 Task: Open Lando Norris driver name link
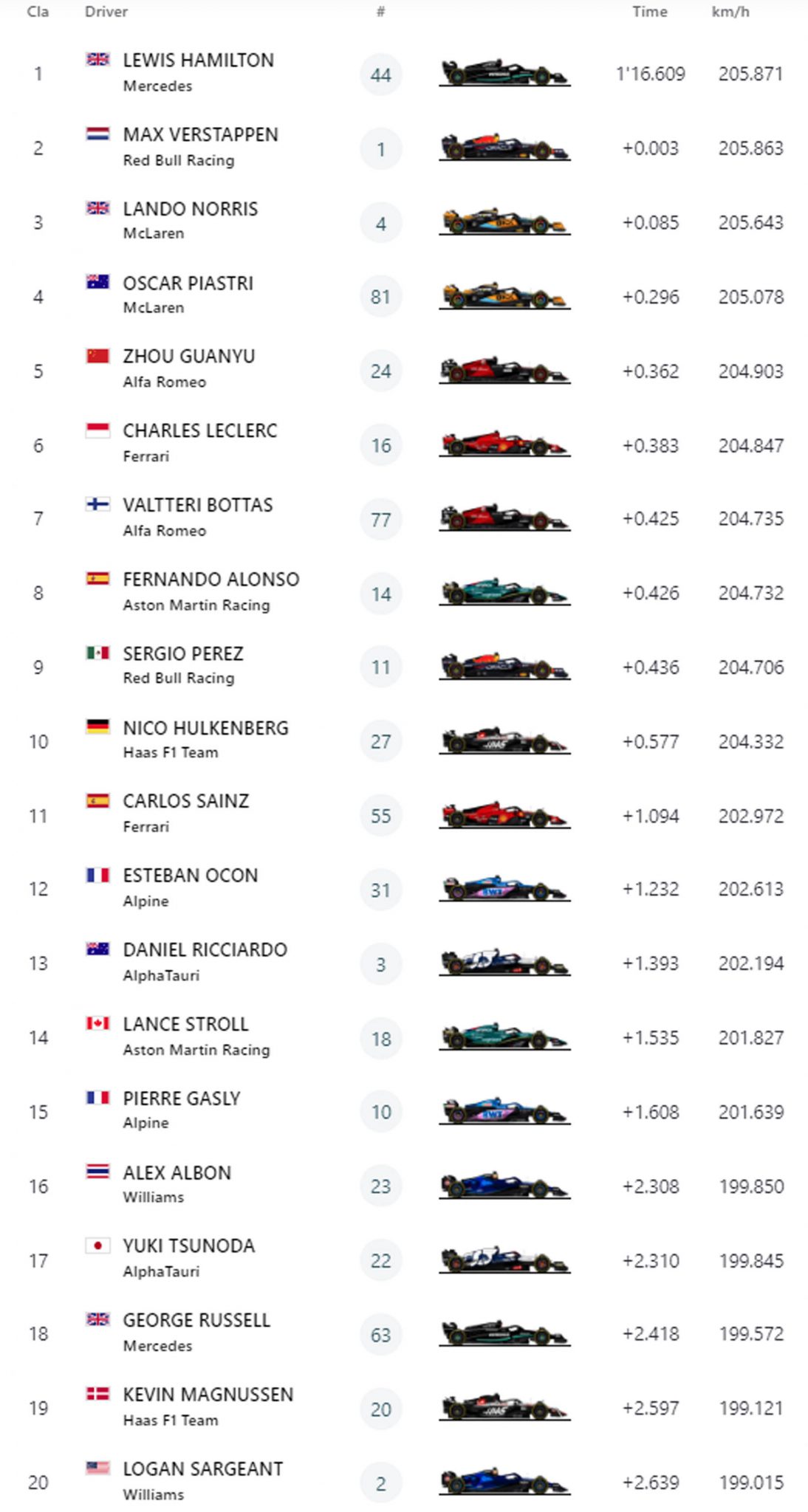[190, 209]
